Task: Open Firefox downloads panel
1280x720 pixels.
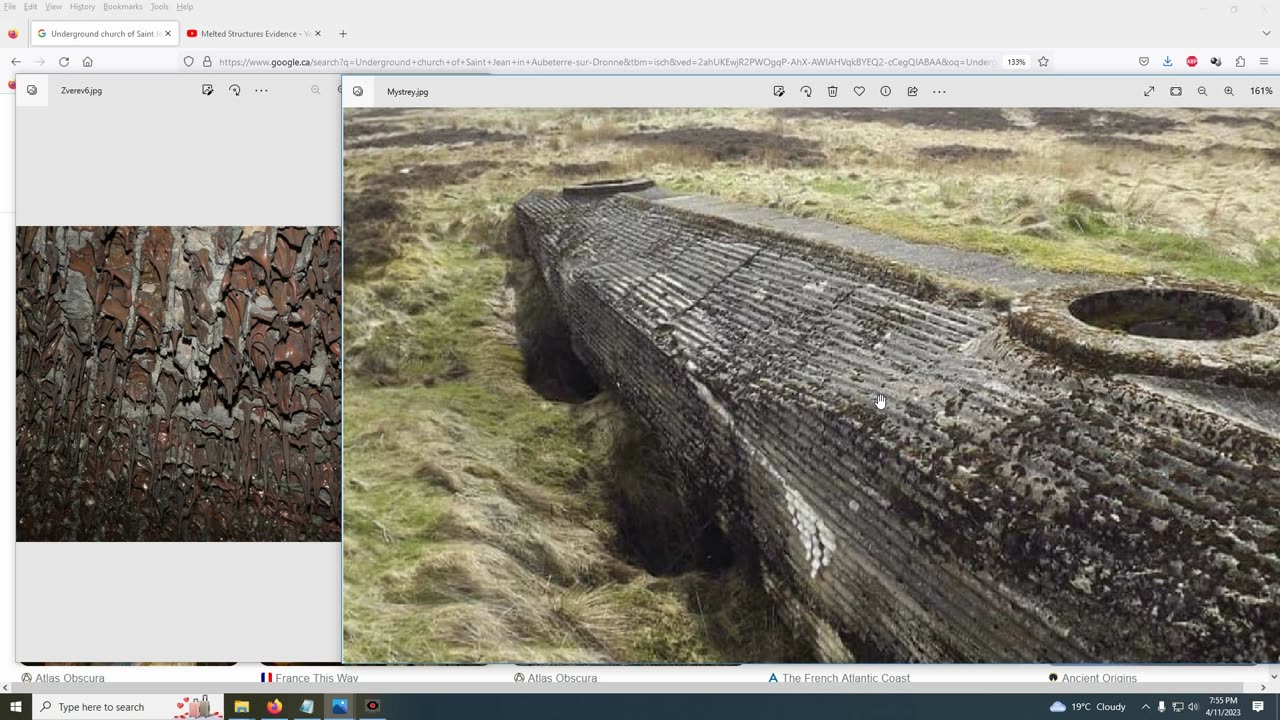Action: tap(1168, 61)
